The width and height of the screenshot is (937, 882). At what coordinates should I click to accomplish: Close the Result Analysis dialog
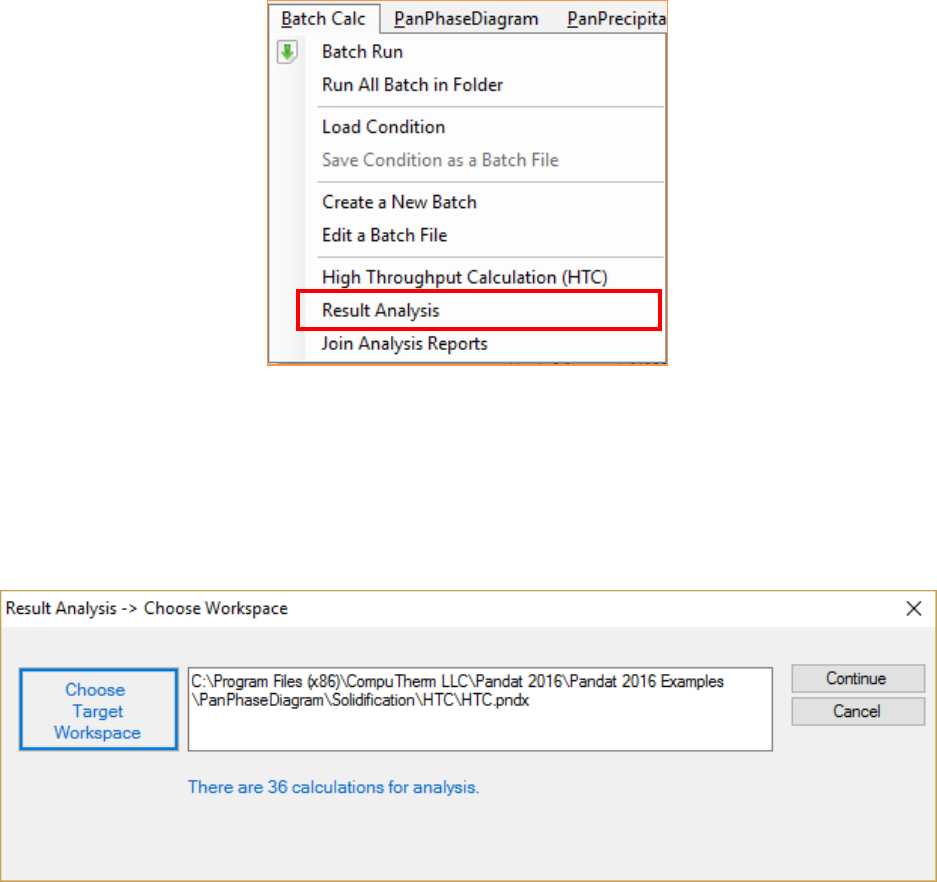point(914,609)
